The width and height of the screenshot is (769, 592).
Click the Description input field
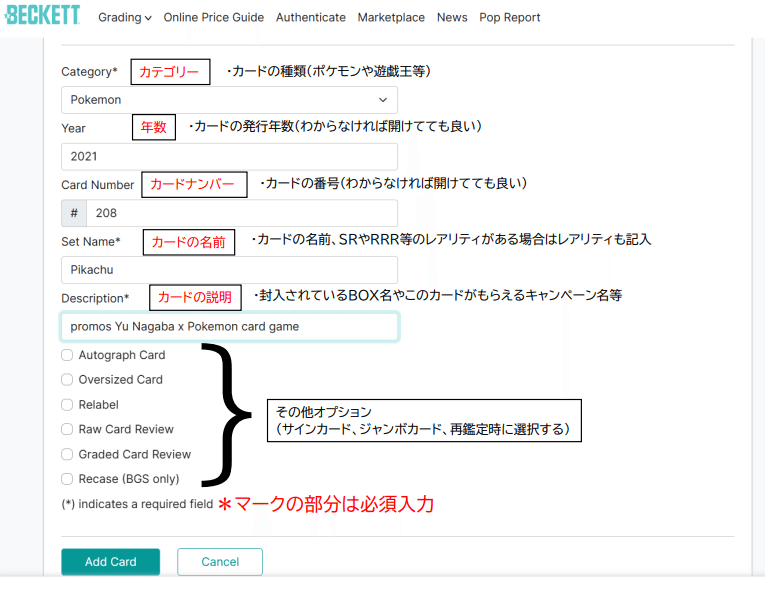229,327
